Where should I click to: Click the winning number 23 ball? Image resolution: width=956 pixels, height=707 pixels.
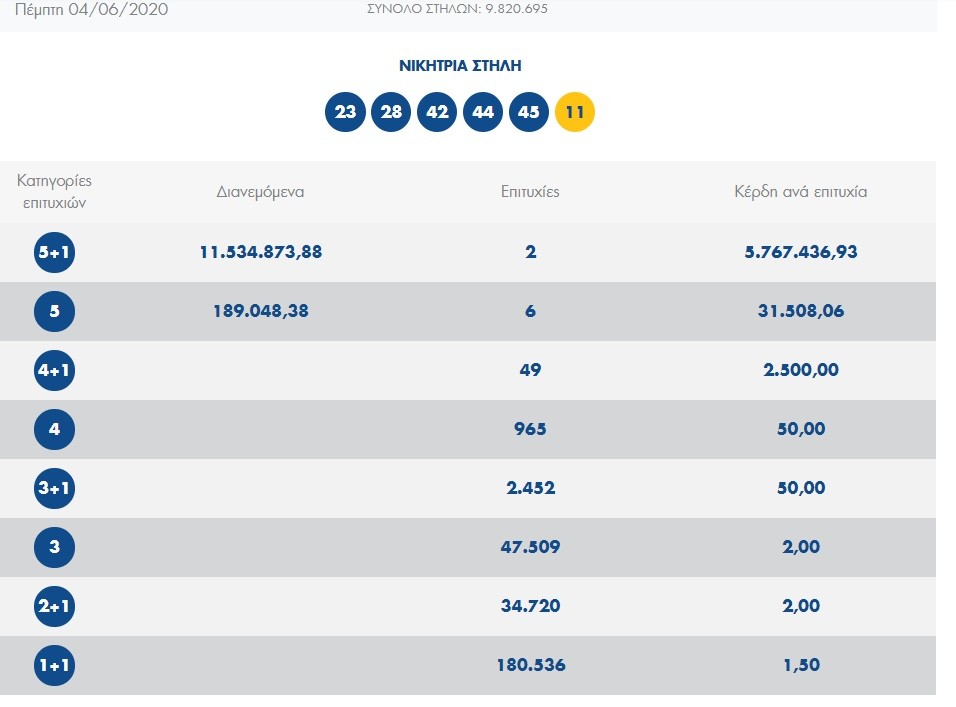click(x=346, y=112)
